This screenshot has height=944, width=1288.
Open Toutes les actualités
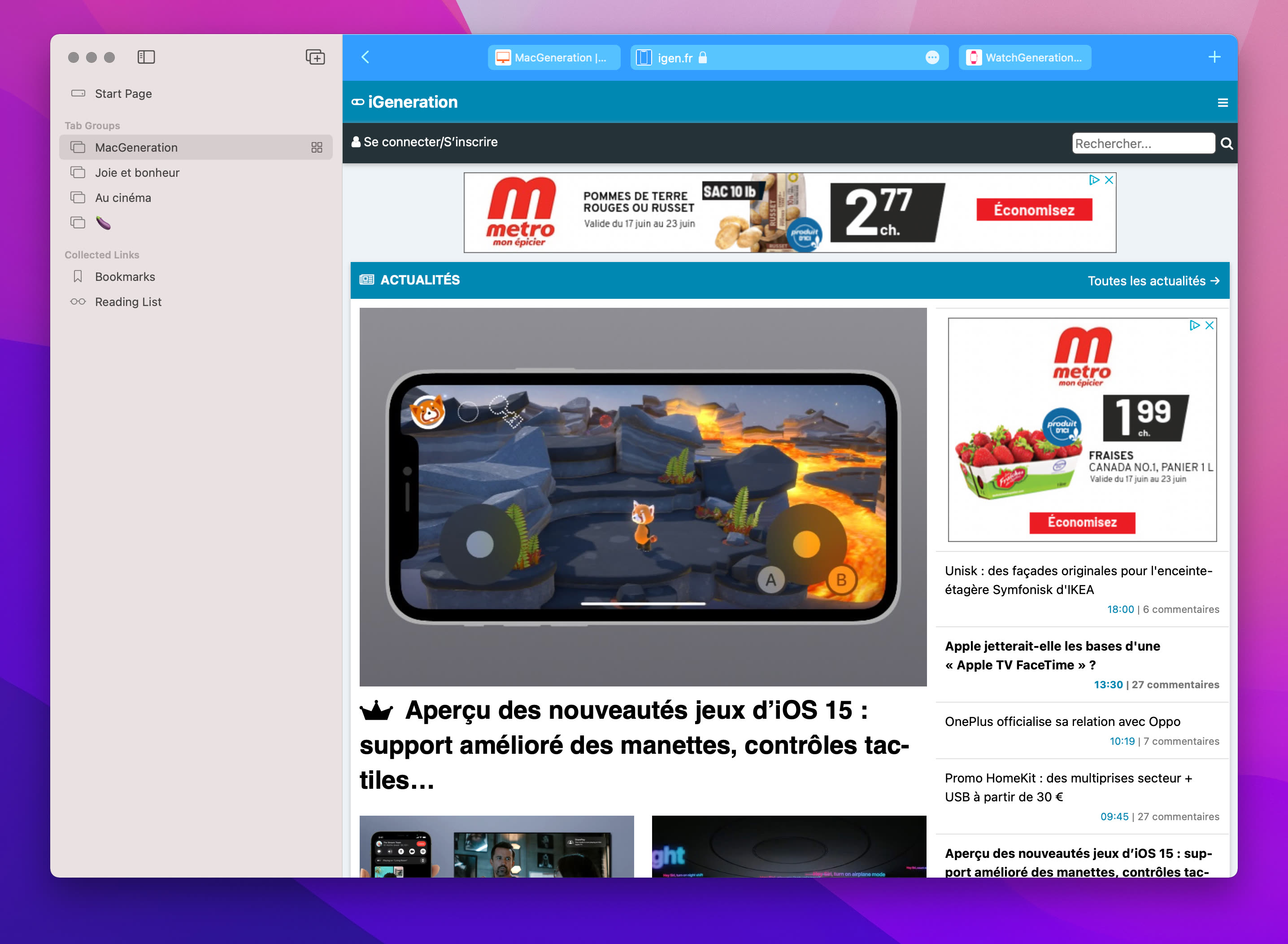pyautogui.click(x=1154, y=280)
